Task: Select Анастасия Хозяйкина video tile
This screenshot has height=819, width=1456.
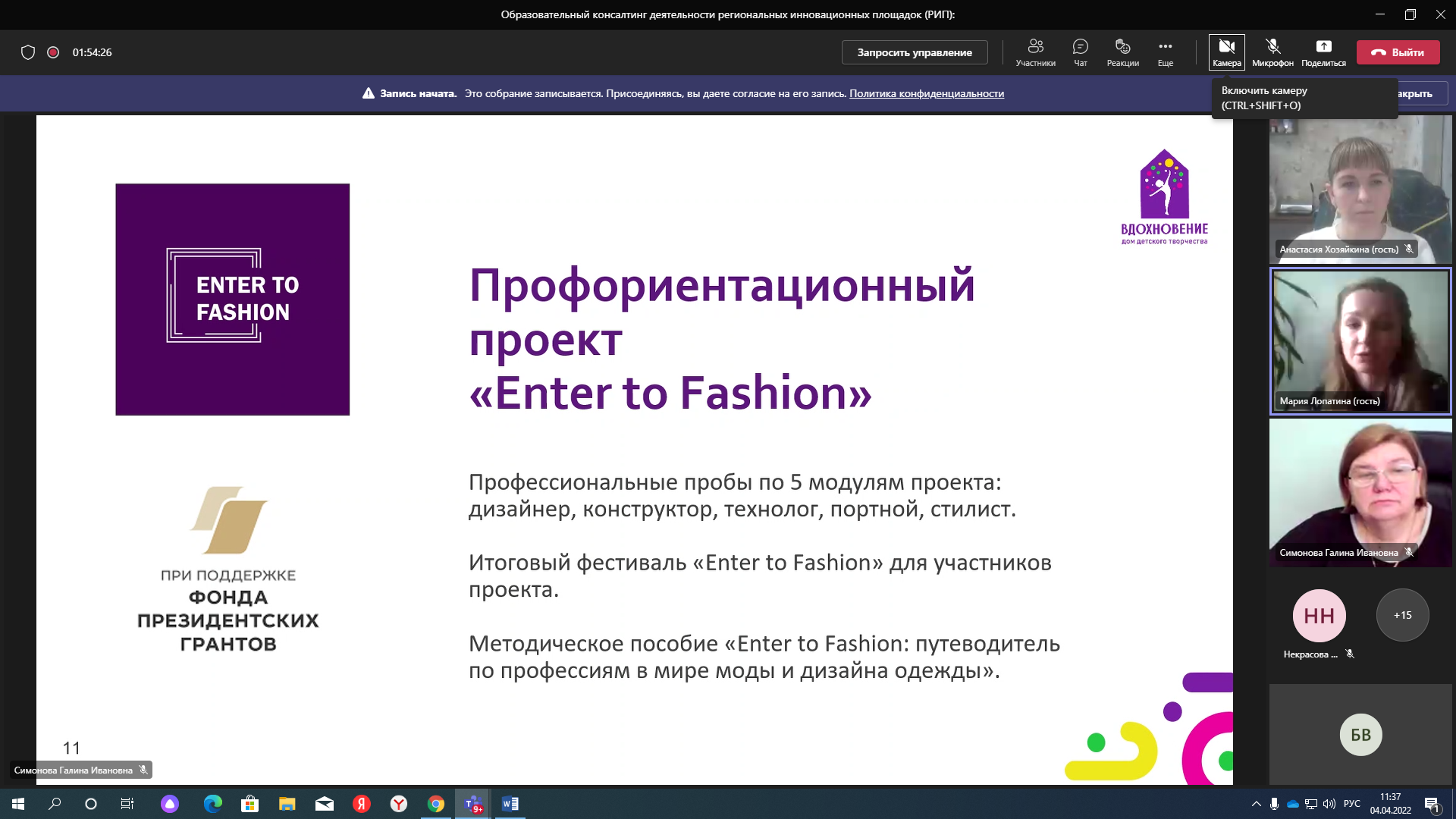Action: [1360, 190]
